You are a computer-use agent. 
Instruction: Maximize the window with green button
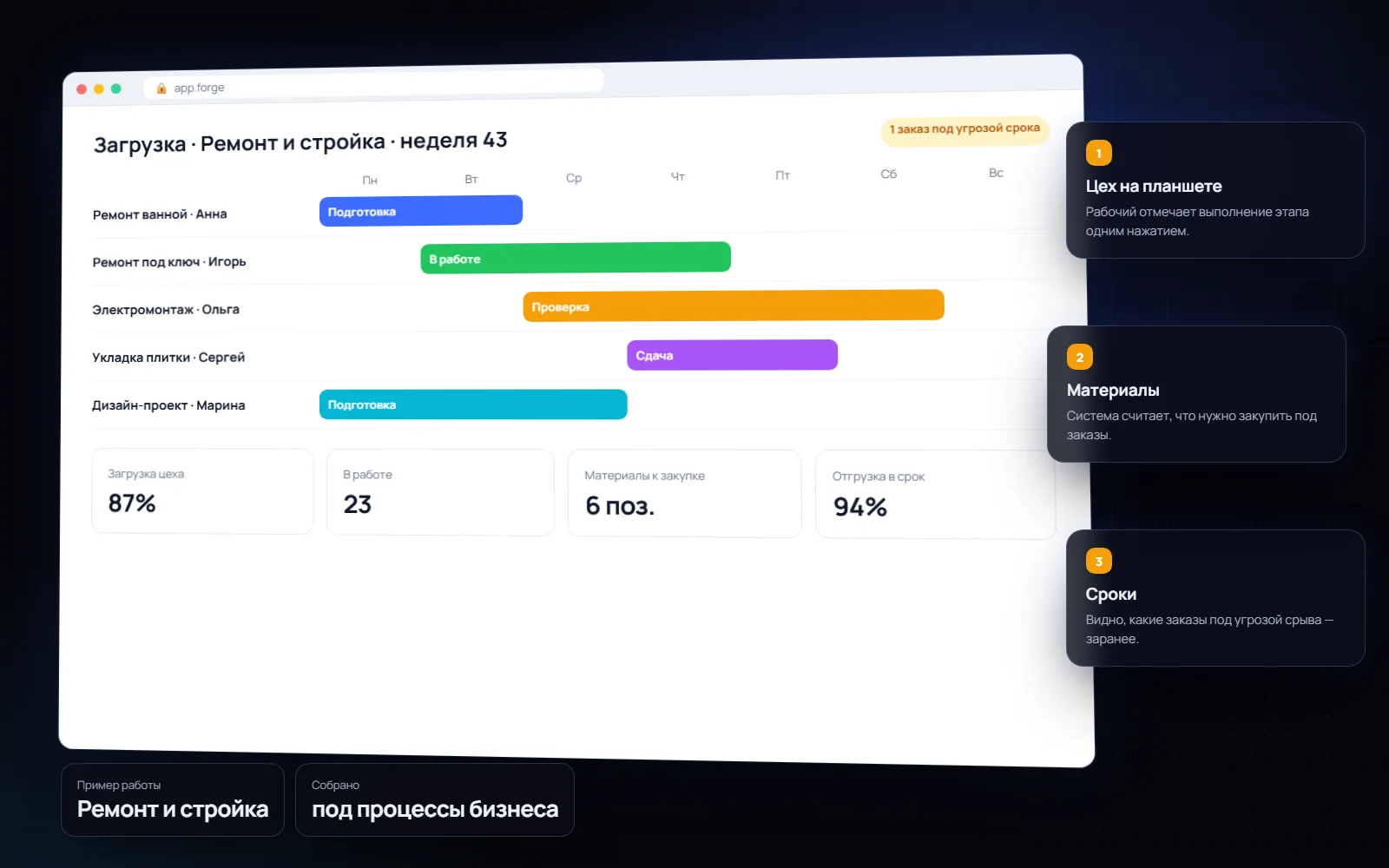point(116,89)
